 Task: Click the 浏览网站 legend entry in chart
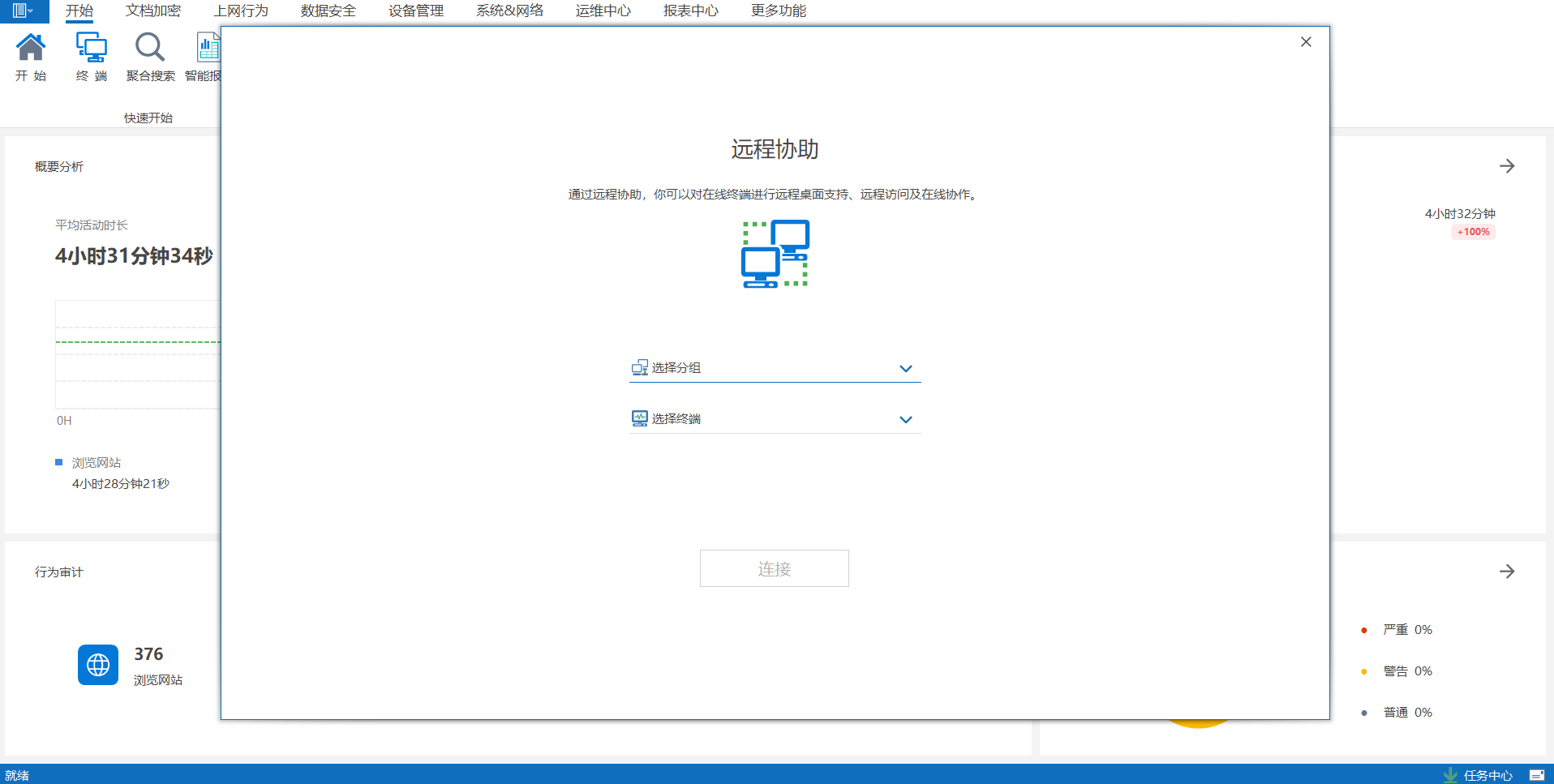(96, 463)
